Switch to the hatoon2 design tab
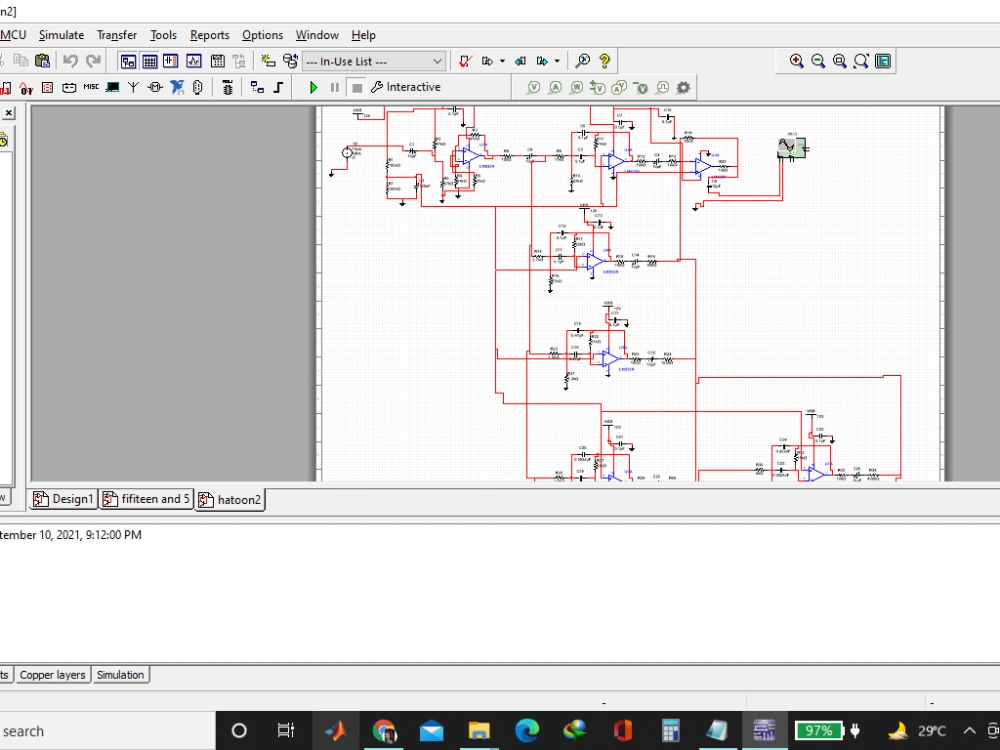Viewport: 1000px width, 750px height. coord(230,499)
